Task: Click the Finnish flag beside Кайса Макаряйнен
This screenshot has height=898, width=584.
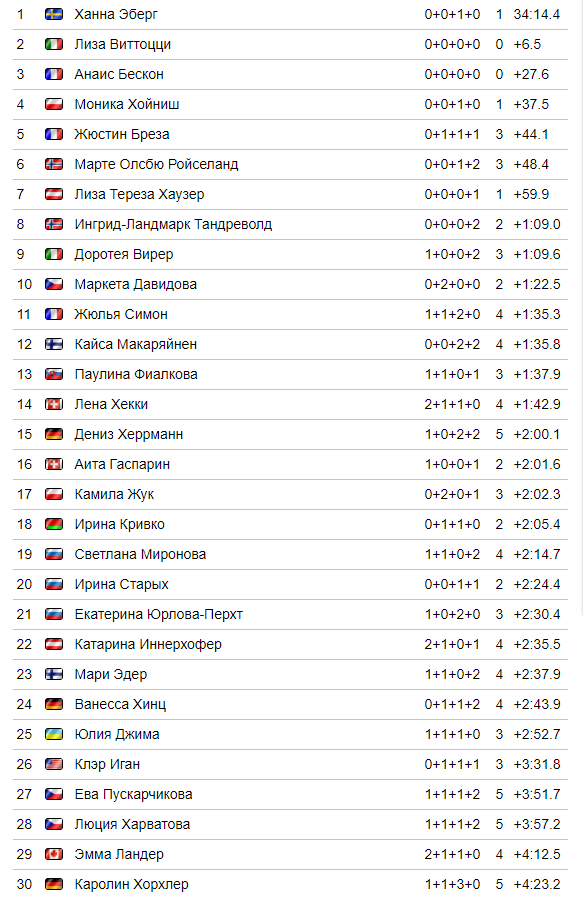Action: click(54, 344)
